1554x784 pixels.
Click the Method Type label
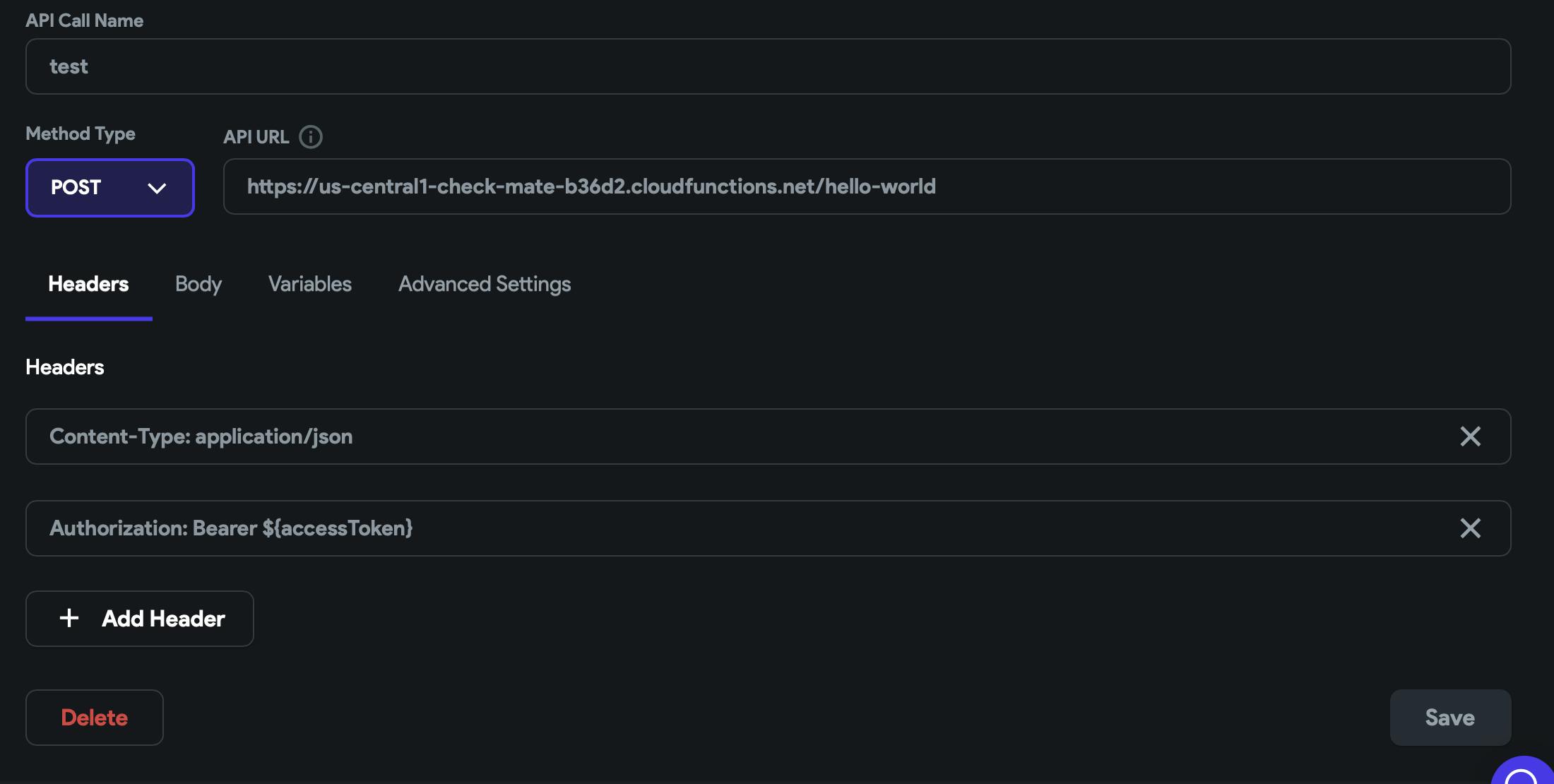tap(81, 133)
